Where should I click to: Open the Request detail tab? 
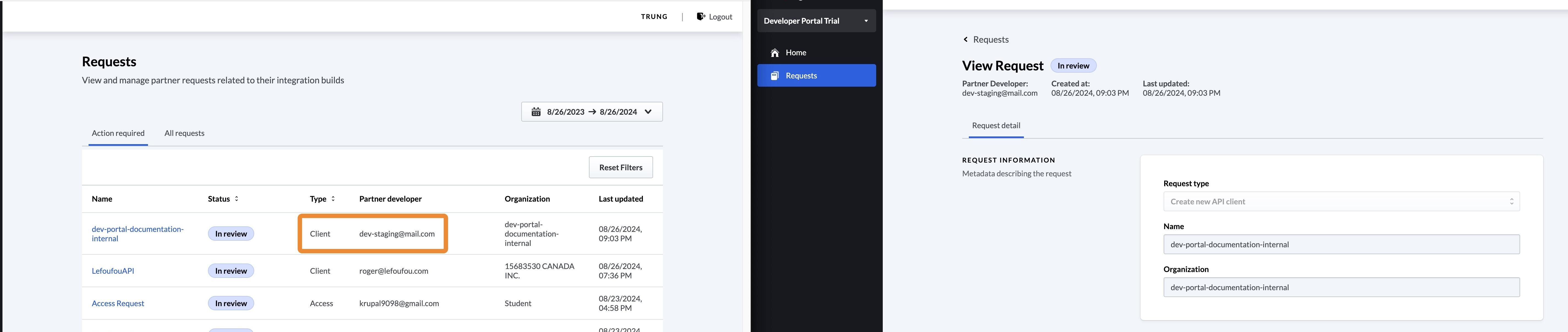pos(996,125)
